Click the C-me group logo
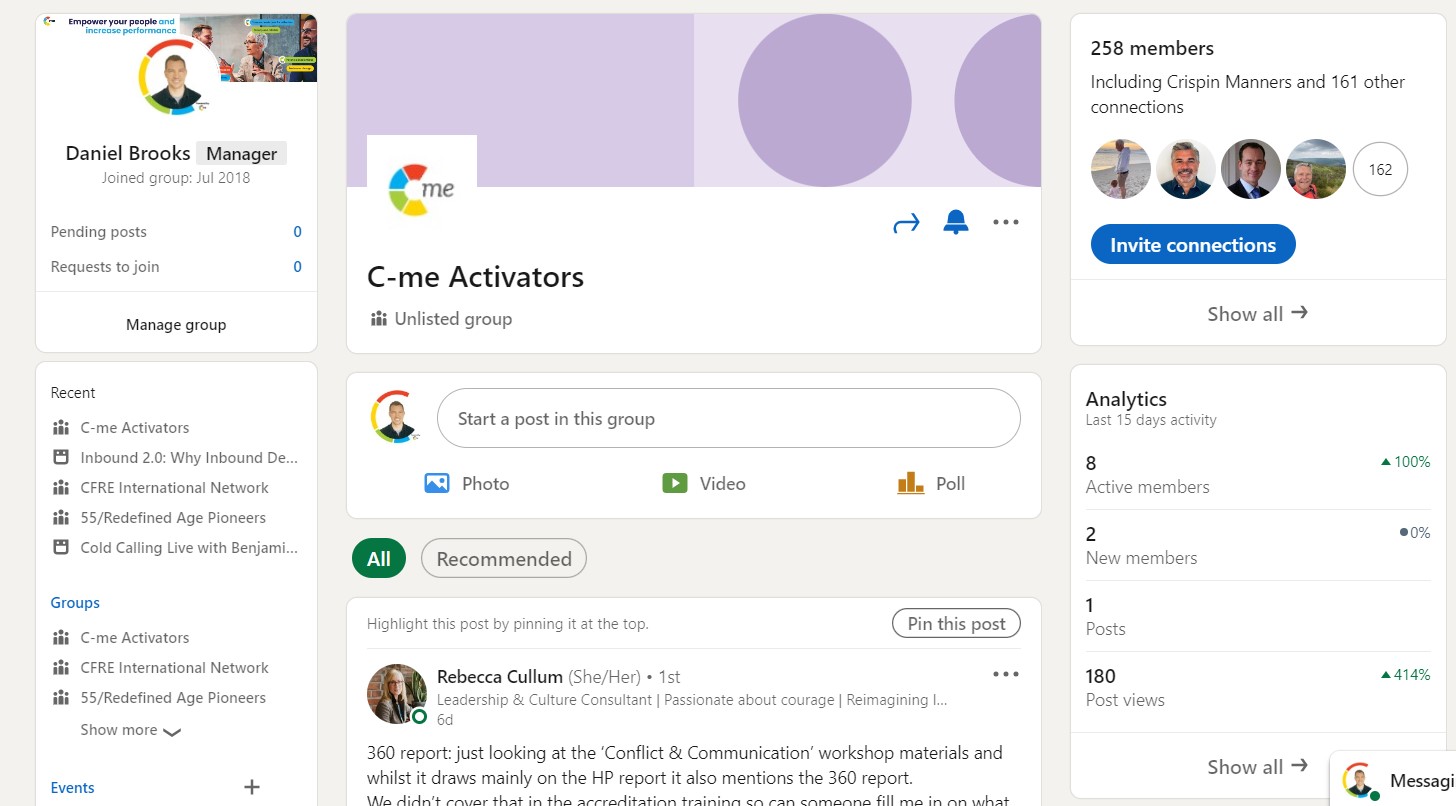 click(x=422, y=190)
